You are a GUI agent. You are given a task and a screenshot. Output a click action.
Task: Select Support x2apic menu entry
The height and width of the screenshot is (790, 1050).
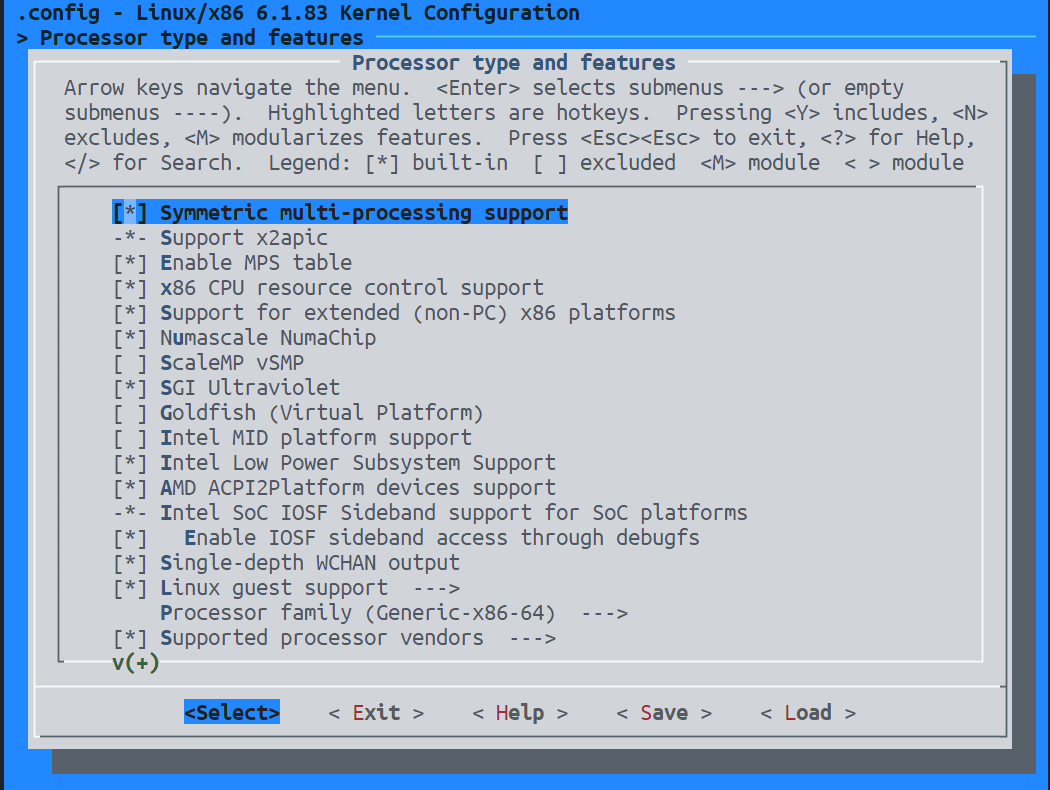point(243,238)
